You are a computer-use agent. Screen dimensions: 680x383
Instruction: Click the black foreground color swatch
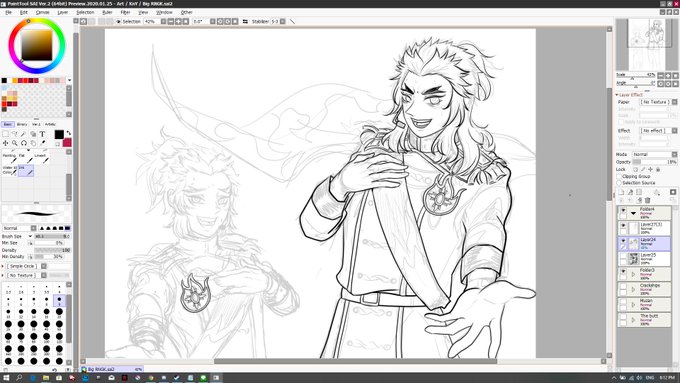coord(59,134)
